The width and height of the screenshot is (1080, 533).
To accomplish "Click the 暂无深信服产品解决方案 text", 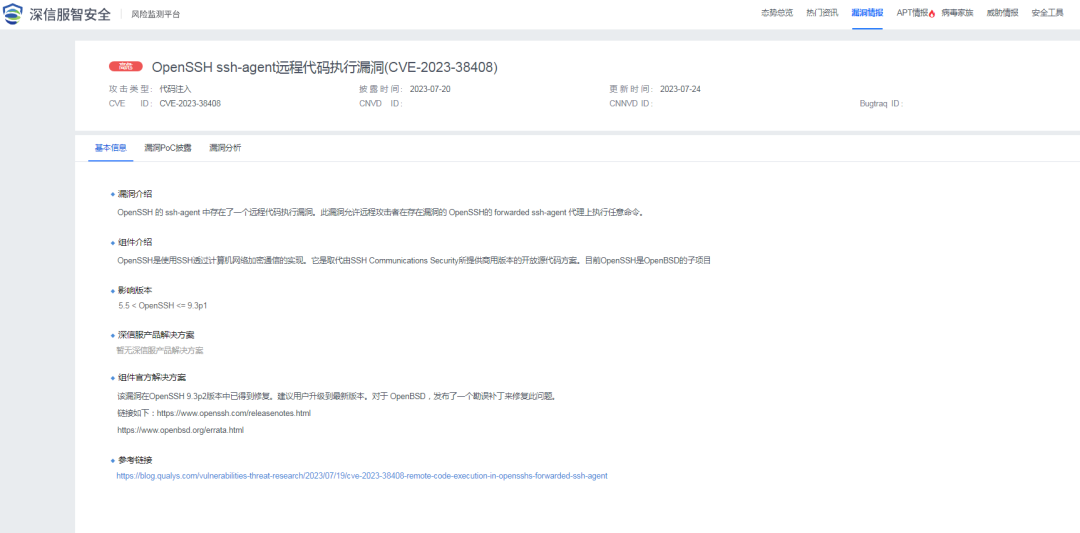I will [x=160, y=350].
